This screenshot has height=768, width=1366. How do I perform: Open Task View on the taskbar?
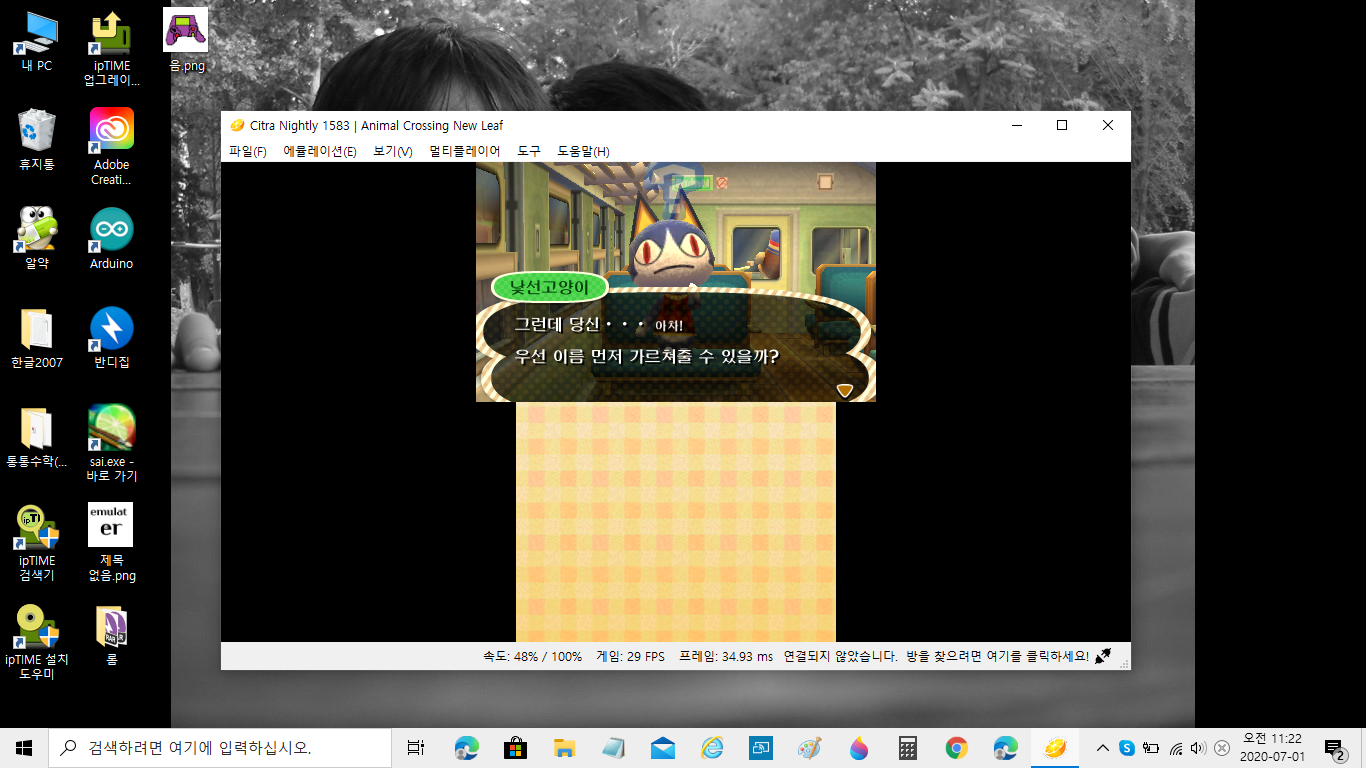417,748
